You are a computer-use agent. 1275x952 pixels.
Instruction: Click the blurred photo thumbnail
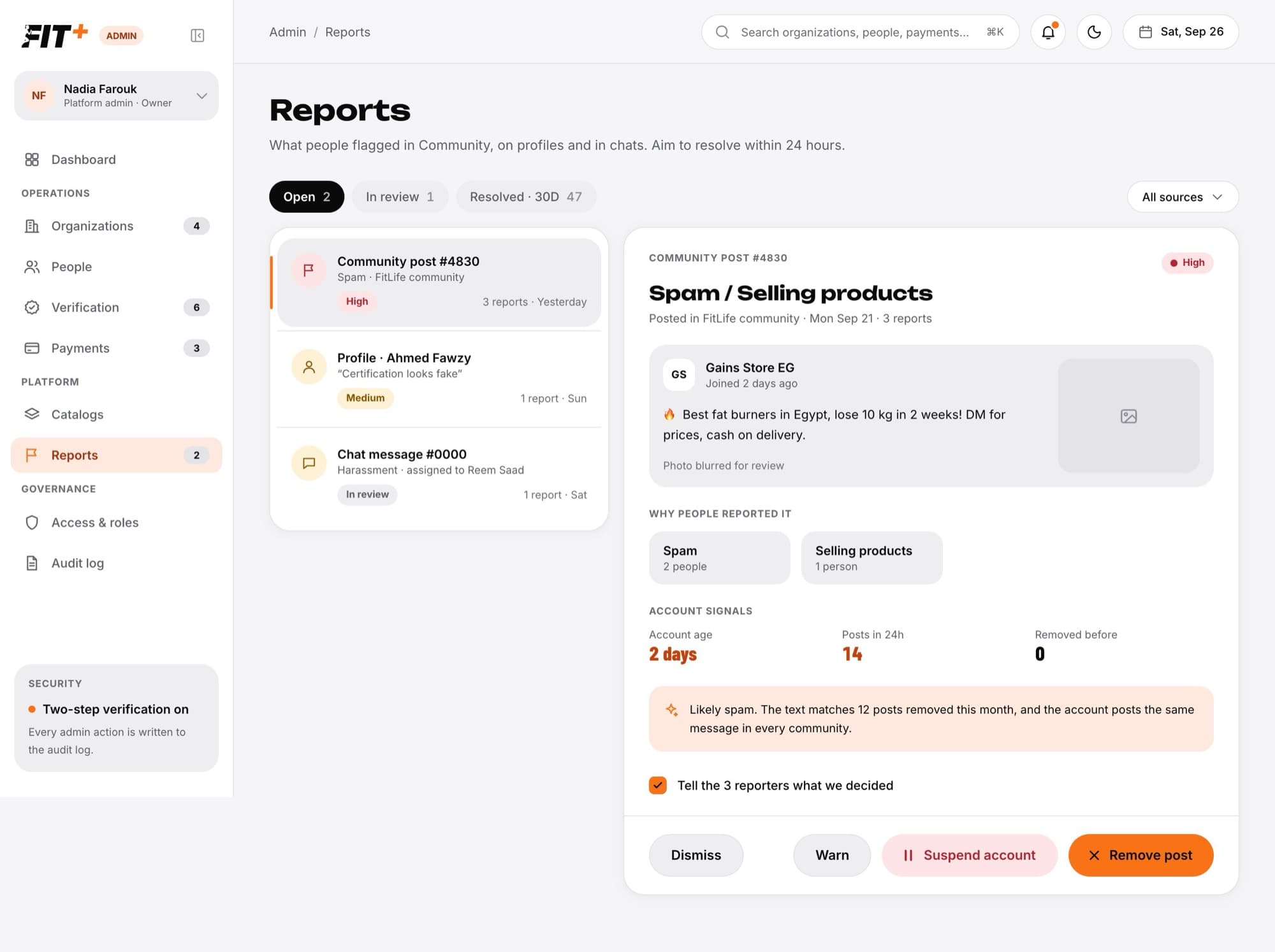1128,416
